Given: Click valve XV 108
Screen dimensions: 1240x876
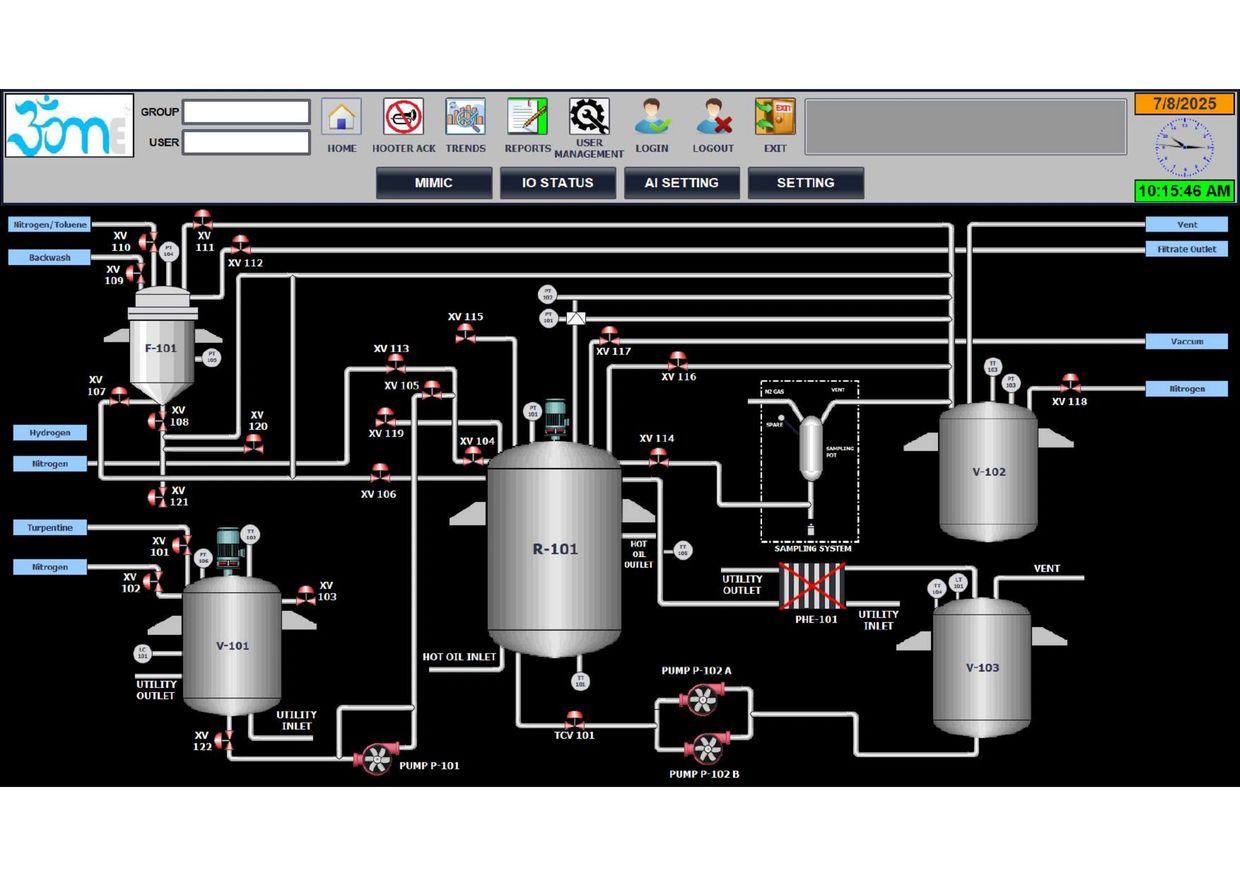Looking at the screenshot, I should (x=157, y=421).
